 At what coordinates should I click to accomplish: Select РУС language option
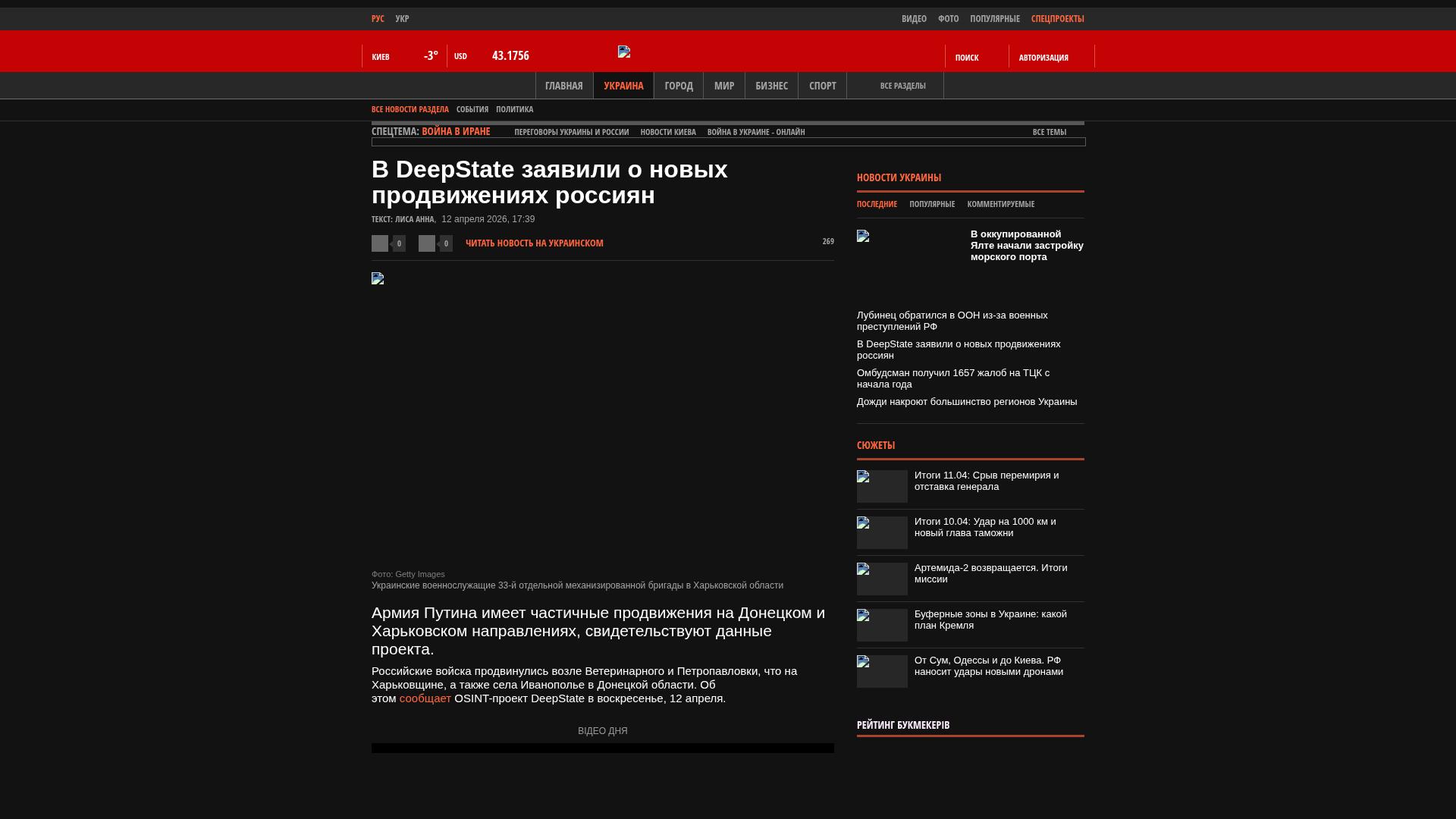[x=378, y=18]
